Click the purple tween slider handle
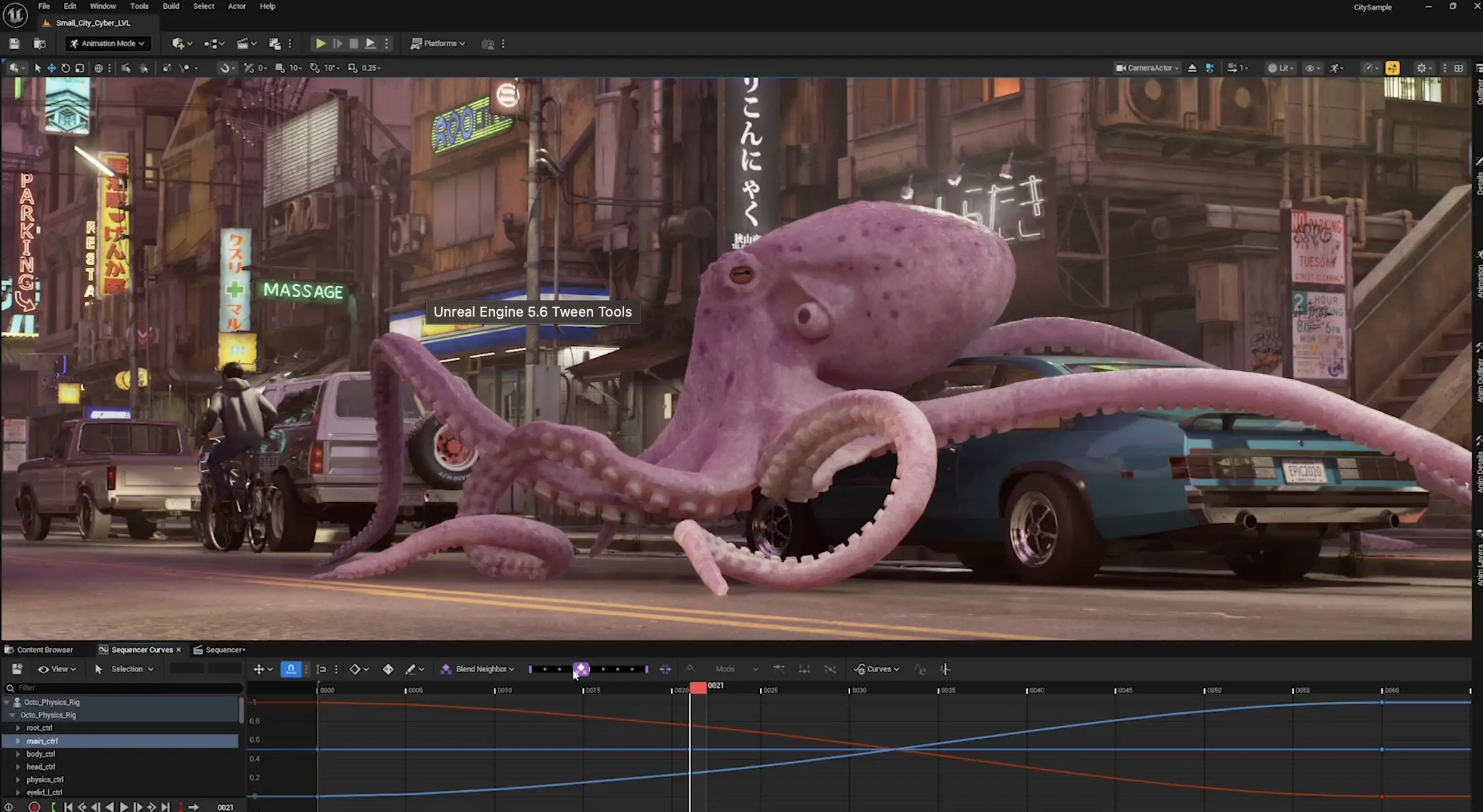Image resolution: width=1483 pixels, height=812 pixels. (x=581, y=669)
